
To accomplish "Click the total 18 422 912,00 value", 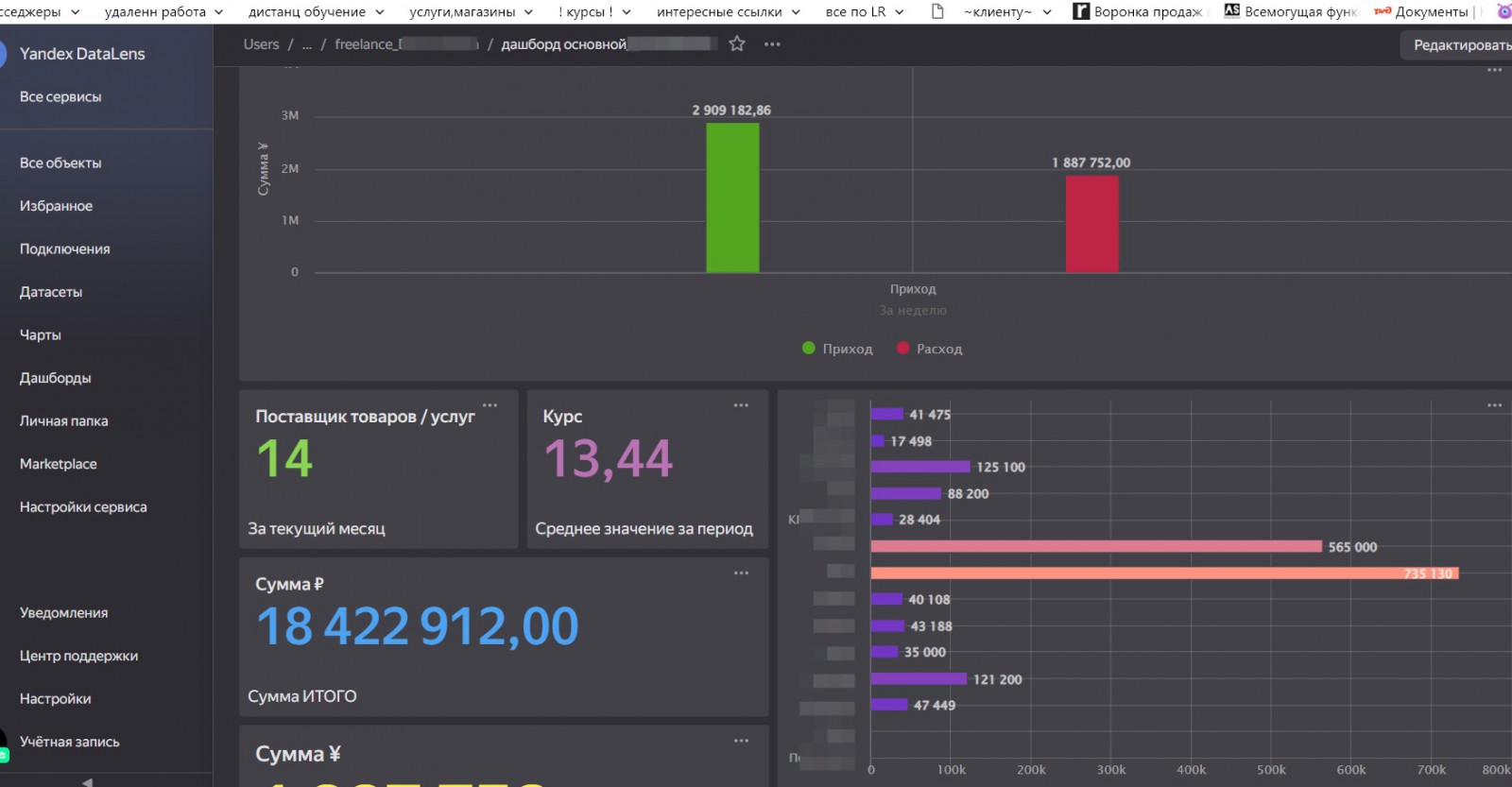I will [418, 626].
